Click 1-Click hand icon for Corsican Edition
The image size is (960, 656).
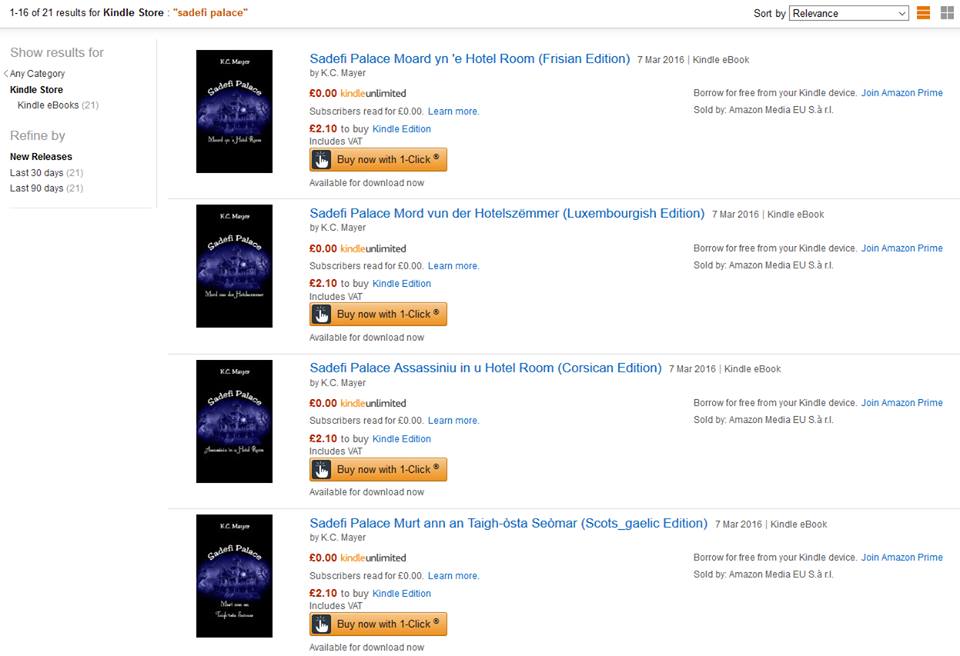click(321, 469)
